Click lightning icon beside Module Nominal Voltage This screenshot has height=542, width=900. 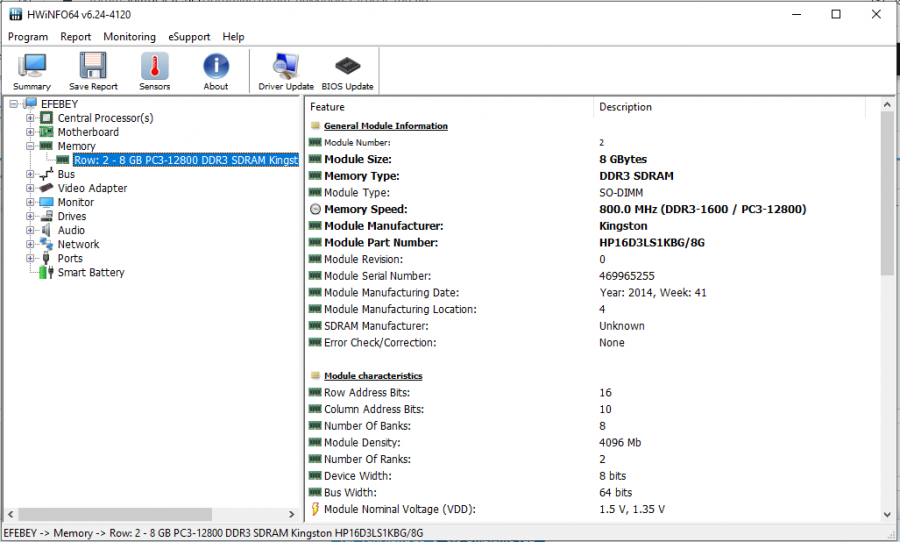[315, 509]
